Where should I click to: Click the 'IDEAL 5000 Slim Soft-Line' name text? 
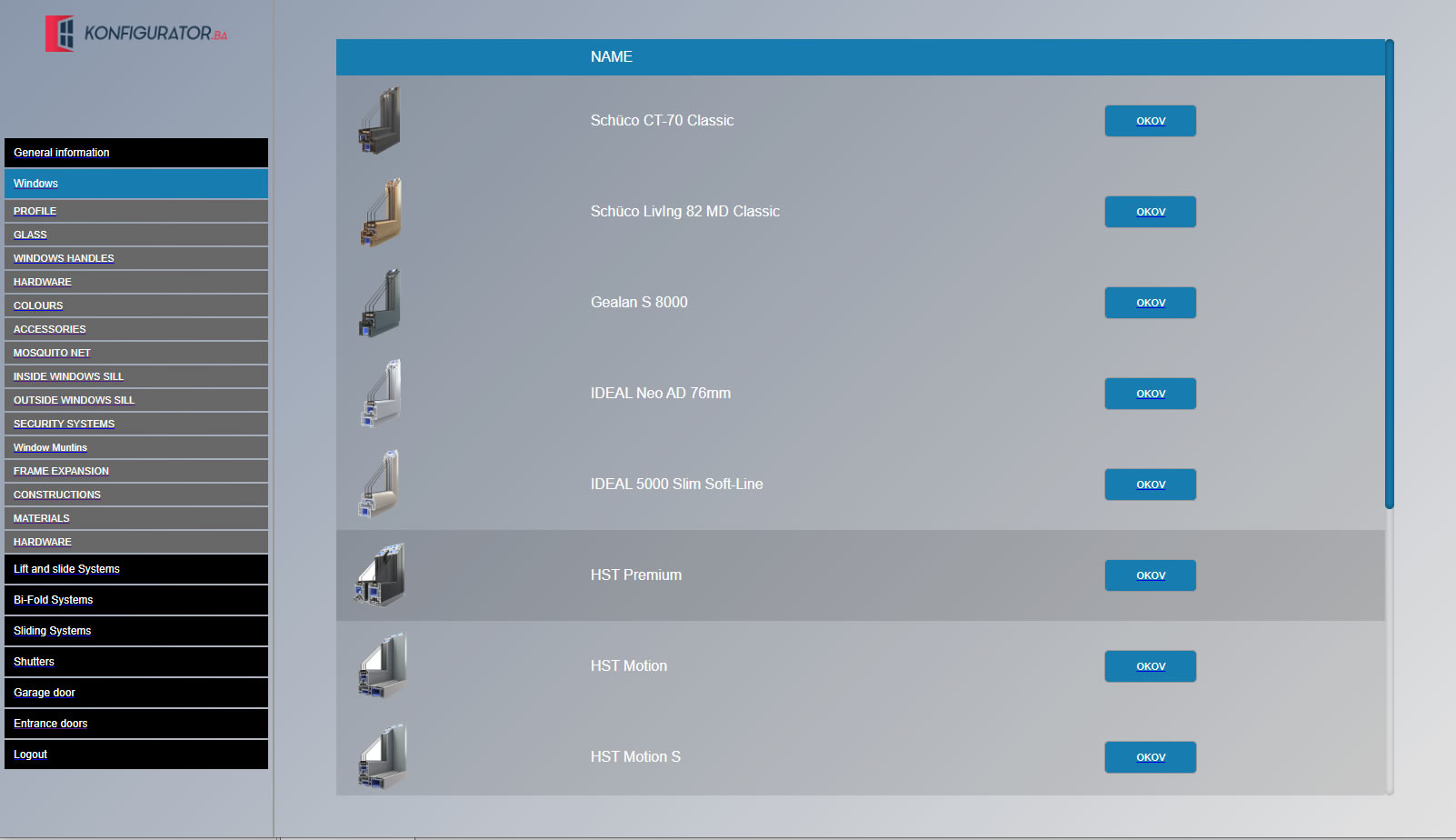pyautogui.click(x=677, y=484)
